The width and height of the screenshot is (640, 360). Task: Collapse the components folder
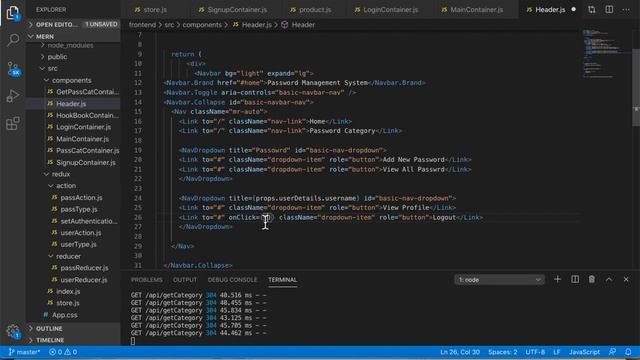pyautogui.click(x=71, y=80)
